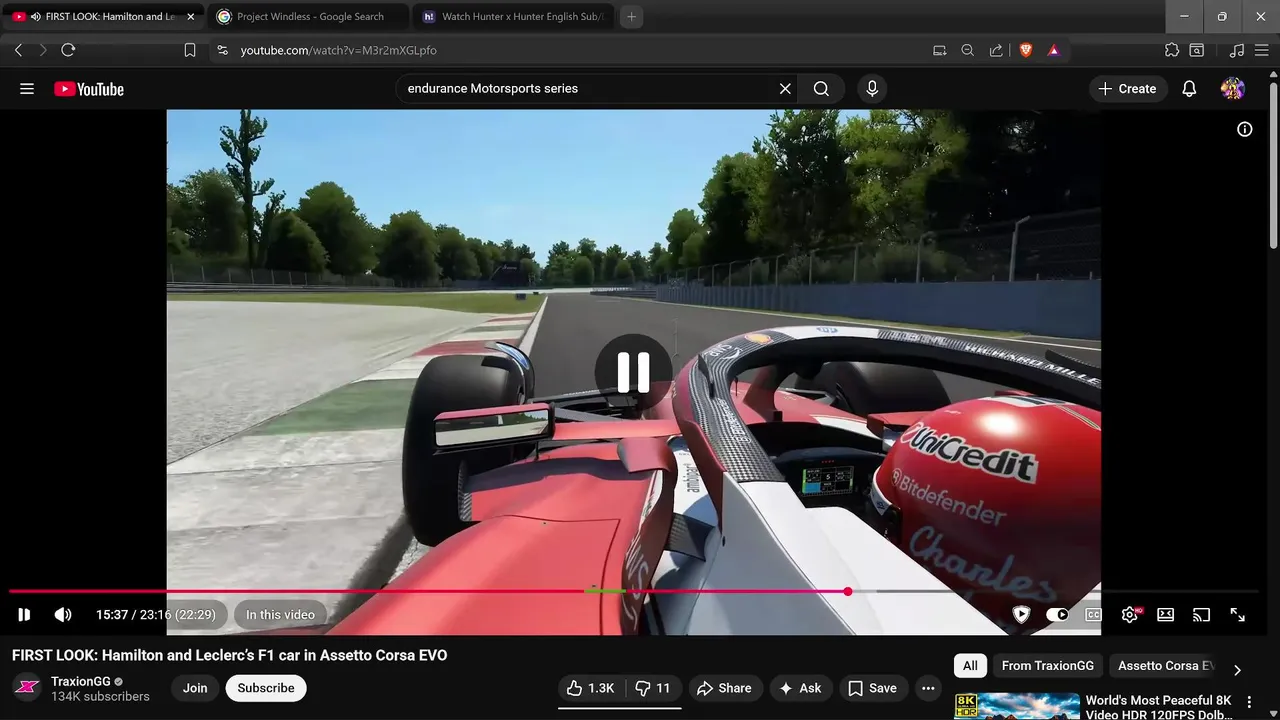Open Brave Shields lion icon
This screenshot has height=720, width=1280.
coord(1025,50)
